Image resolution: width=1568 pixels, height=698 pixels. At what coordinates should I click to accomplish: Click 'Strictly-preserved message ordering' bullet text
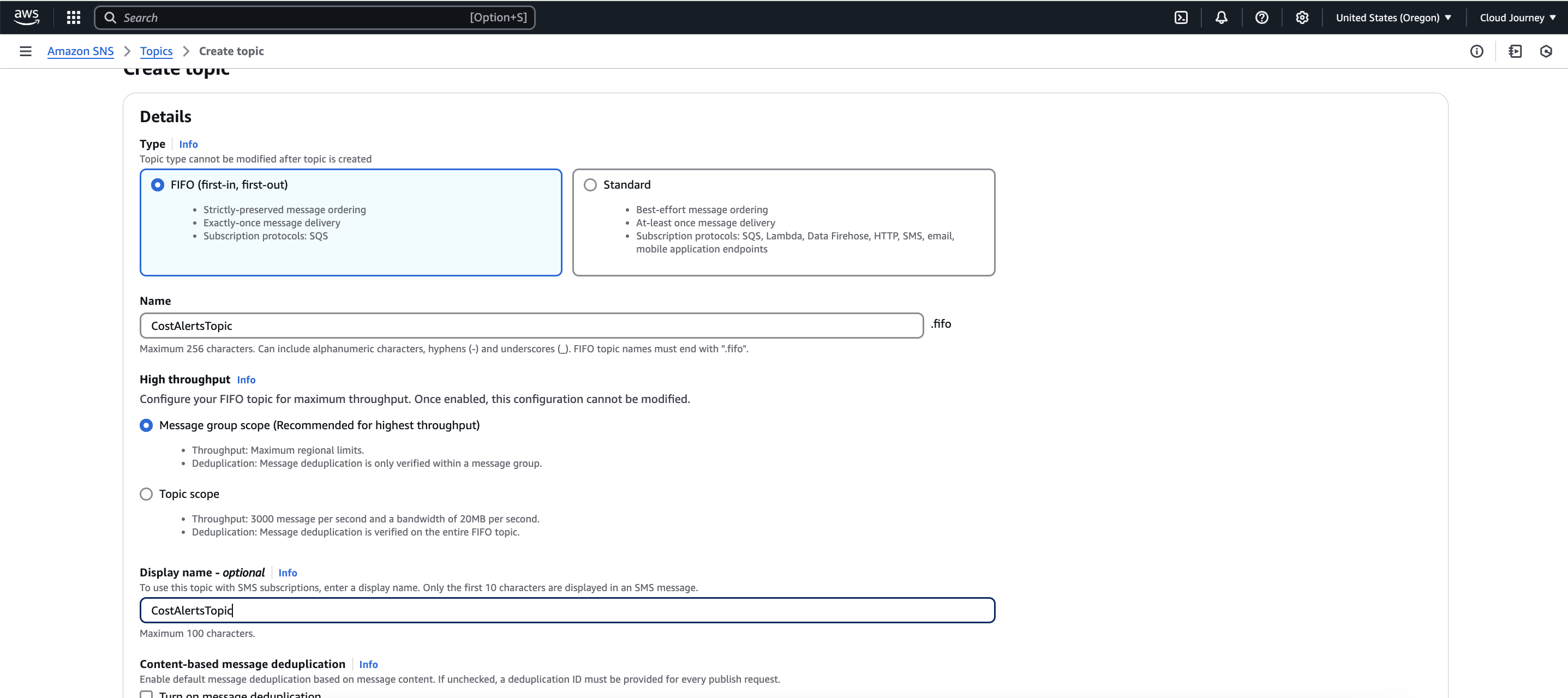(x=284, y=210)
